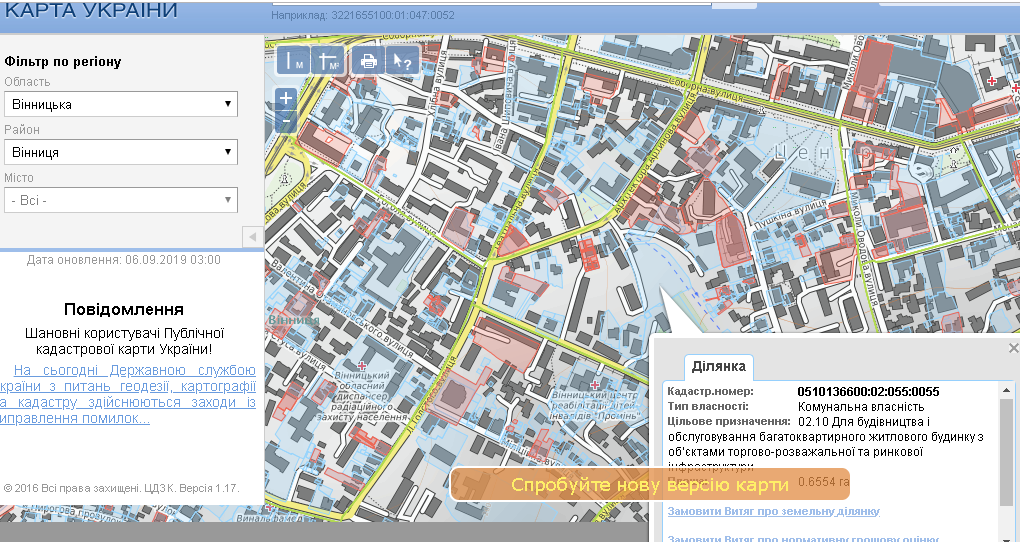Zoom out with the minus button
This screenshot has width=1020, height=542.
(286, 122)
